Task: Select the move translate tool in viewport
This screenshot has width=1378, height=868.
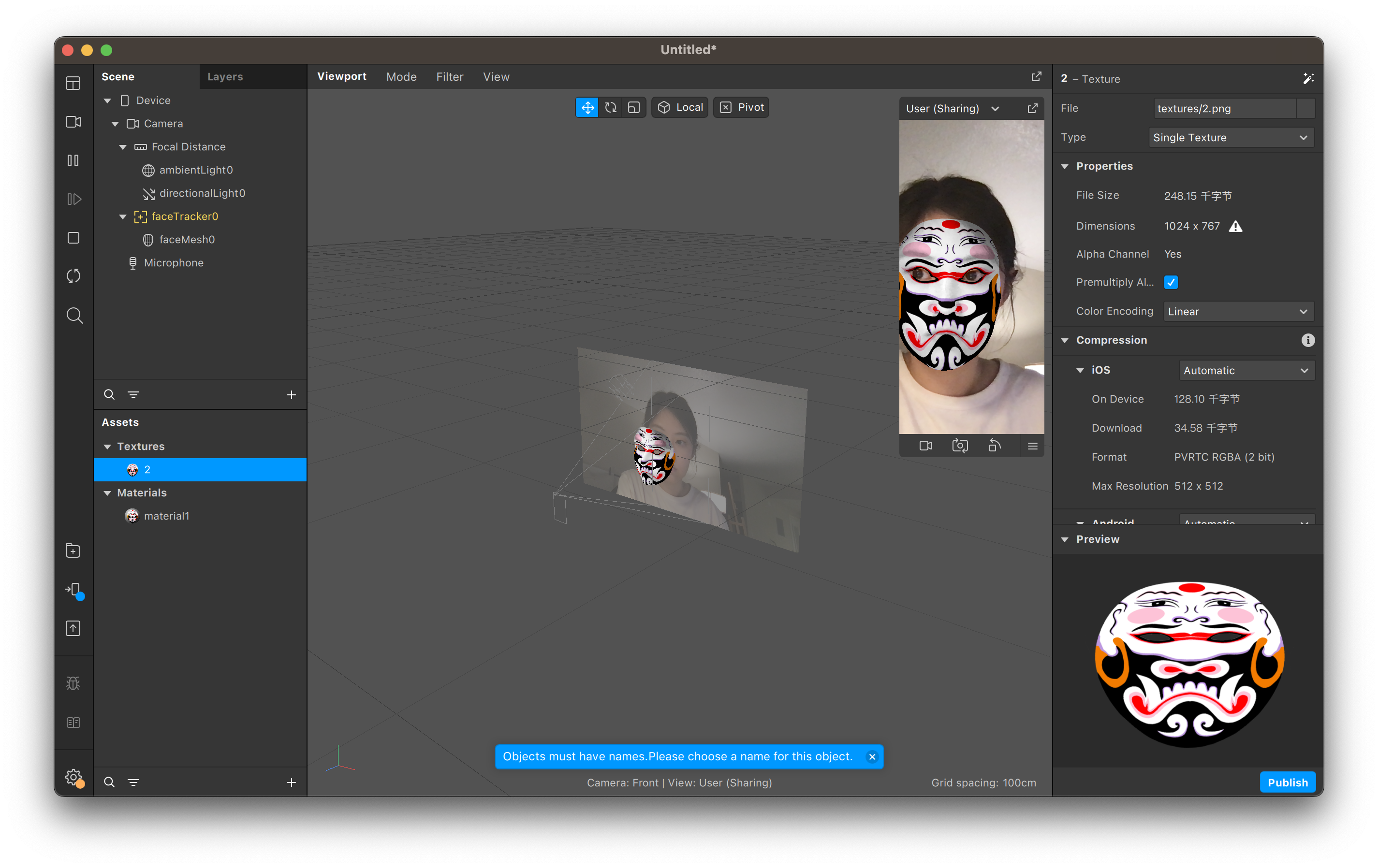Action: coord(587,108)
